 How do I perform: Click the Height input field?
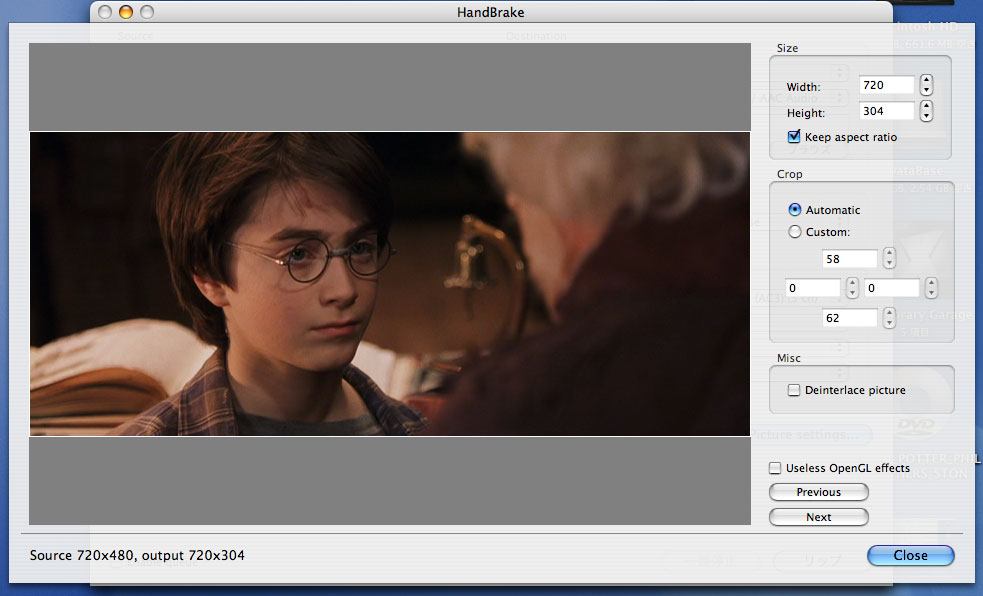(x=886, y=111)
